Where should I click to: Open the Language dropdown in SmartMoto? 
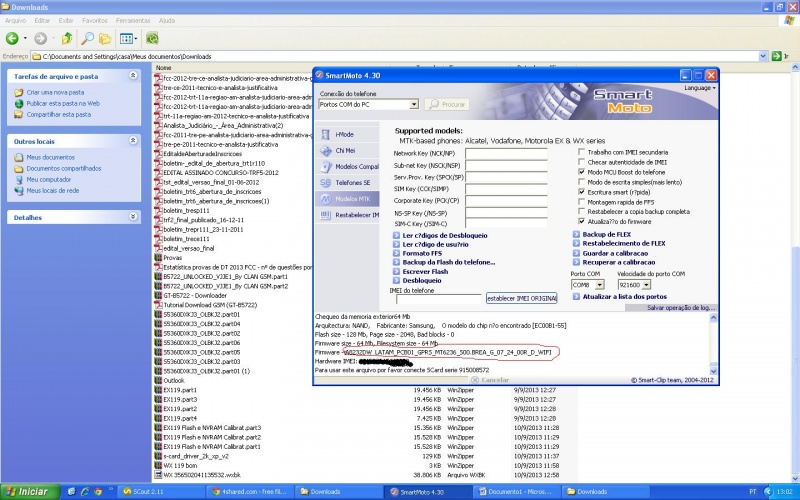click(x=699, y=88)
